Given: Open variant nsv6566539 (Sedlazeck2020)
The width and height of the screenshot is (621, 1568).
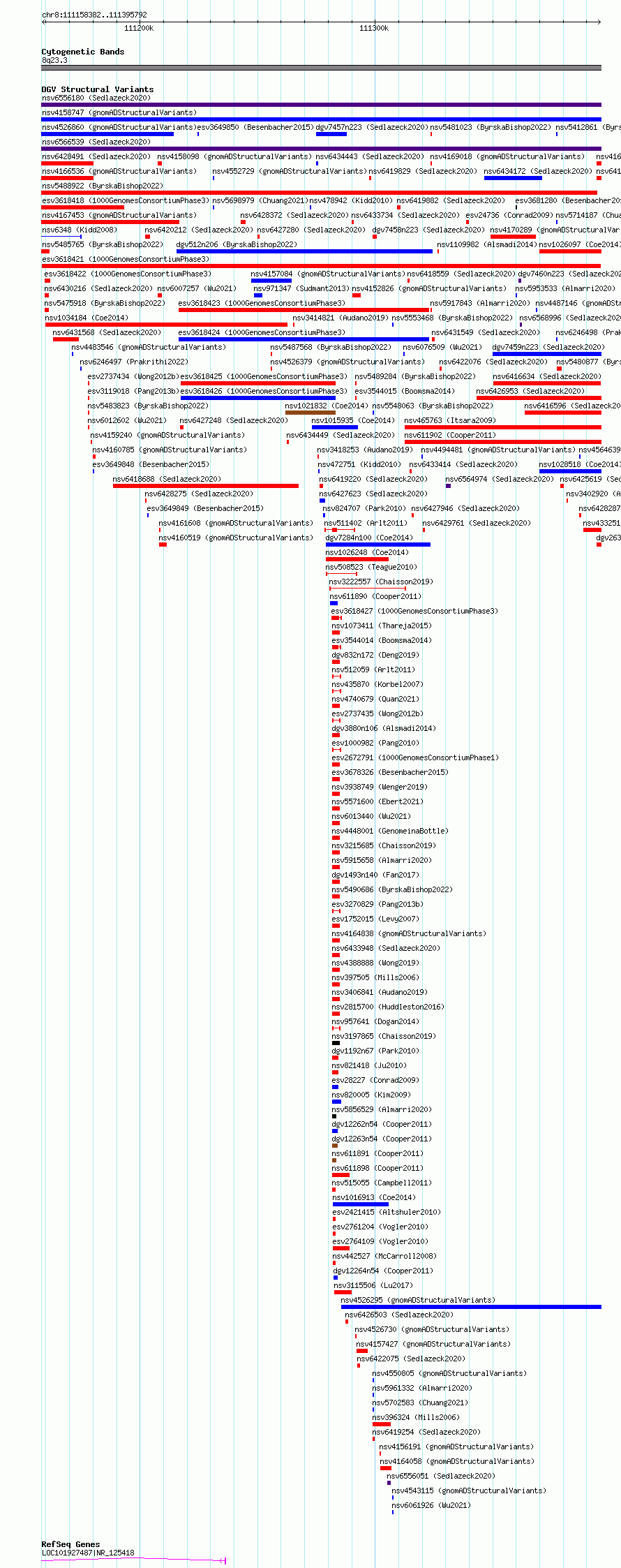Looking at the screenshot, I should coord(96,142).
